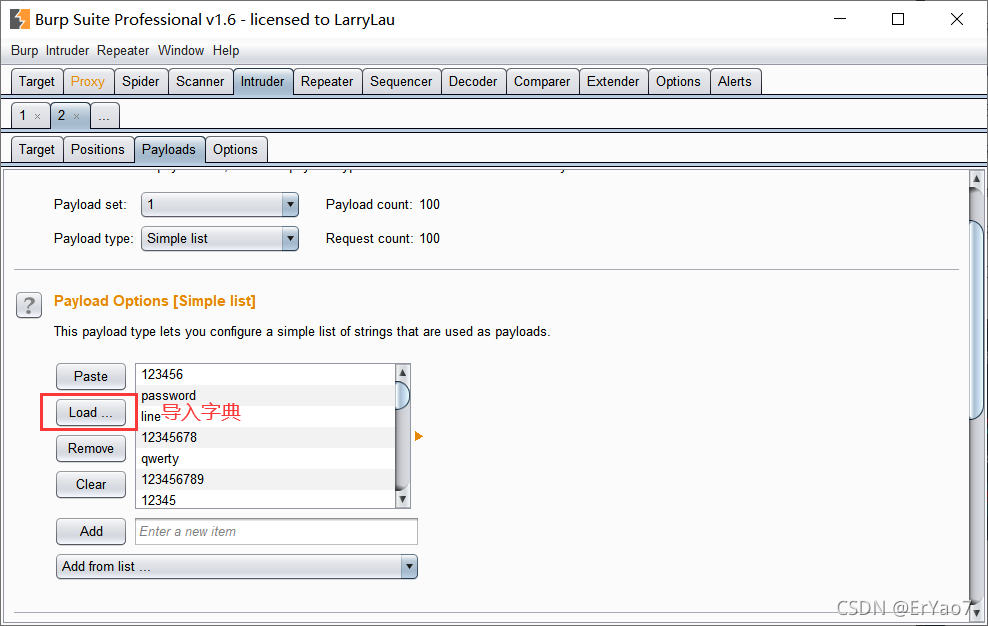This screenshot has height=626, width=988.
Task: Select the main Intruder tab
Action: pyautogui.click(x=262, y=81)
